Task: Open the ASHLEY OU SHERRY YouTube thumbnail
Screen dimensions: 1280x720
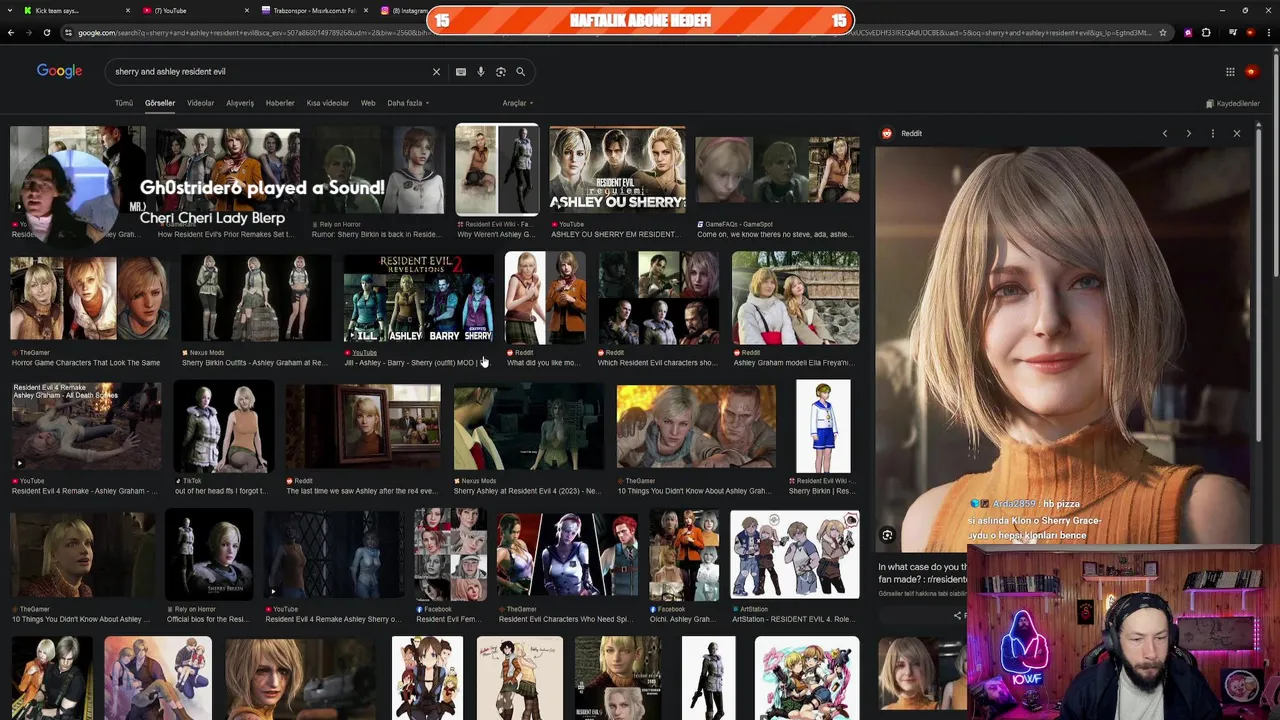Action: pos(617,170)
